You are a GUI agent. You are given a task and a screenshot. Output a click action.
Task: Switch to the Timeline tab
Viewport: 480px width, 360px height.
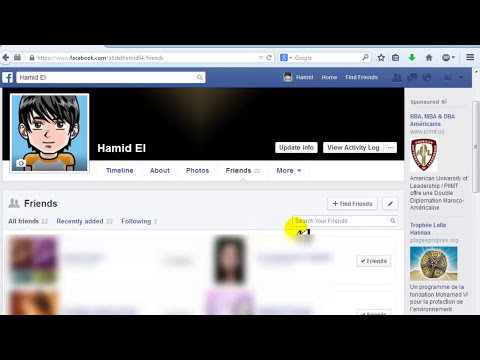tap(120, 170)
